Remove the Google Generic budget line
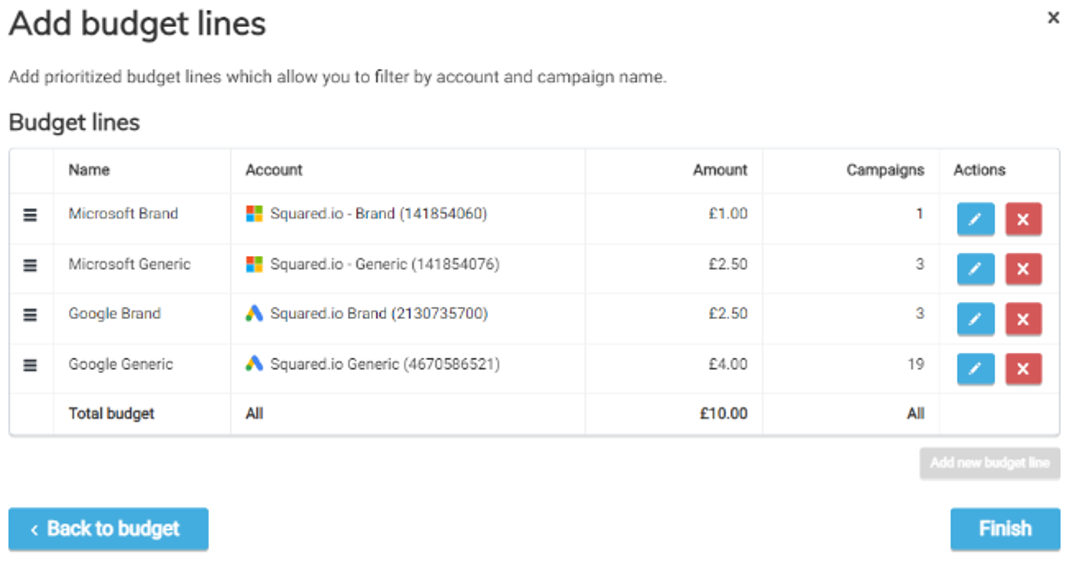Screen dimensions: 1074x562 [x=1023, y=369]
